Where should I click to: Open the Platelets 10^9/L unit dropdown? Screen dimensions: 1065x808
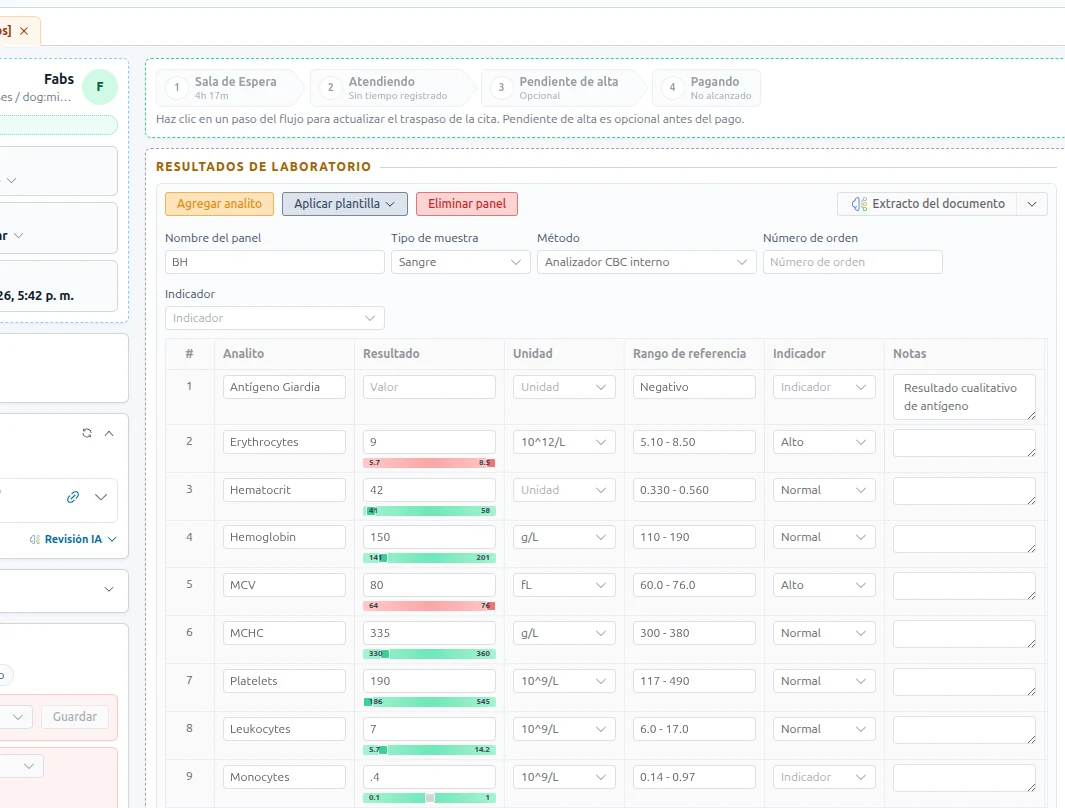tap(564, 681)
